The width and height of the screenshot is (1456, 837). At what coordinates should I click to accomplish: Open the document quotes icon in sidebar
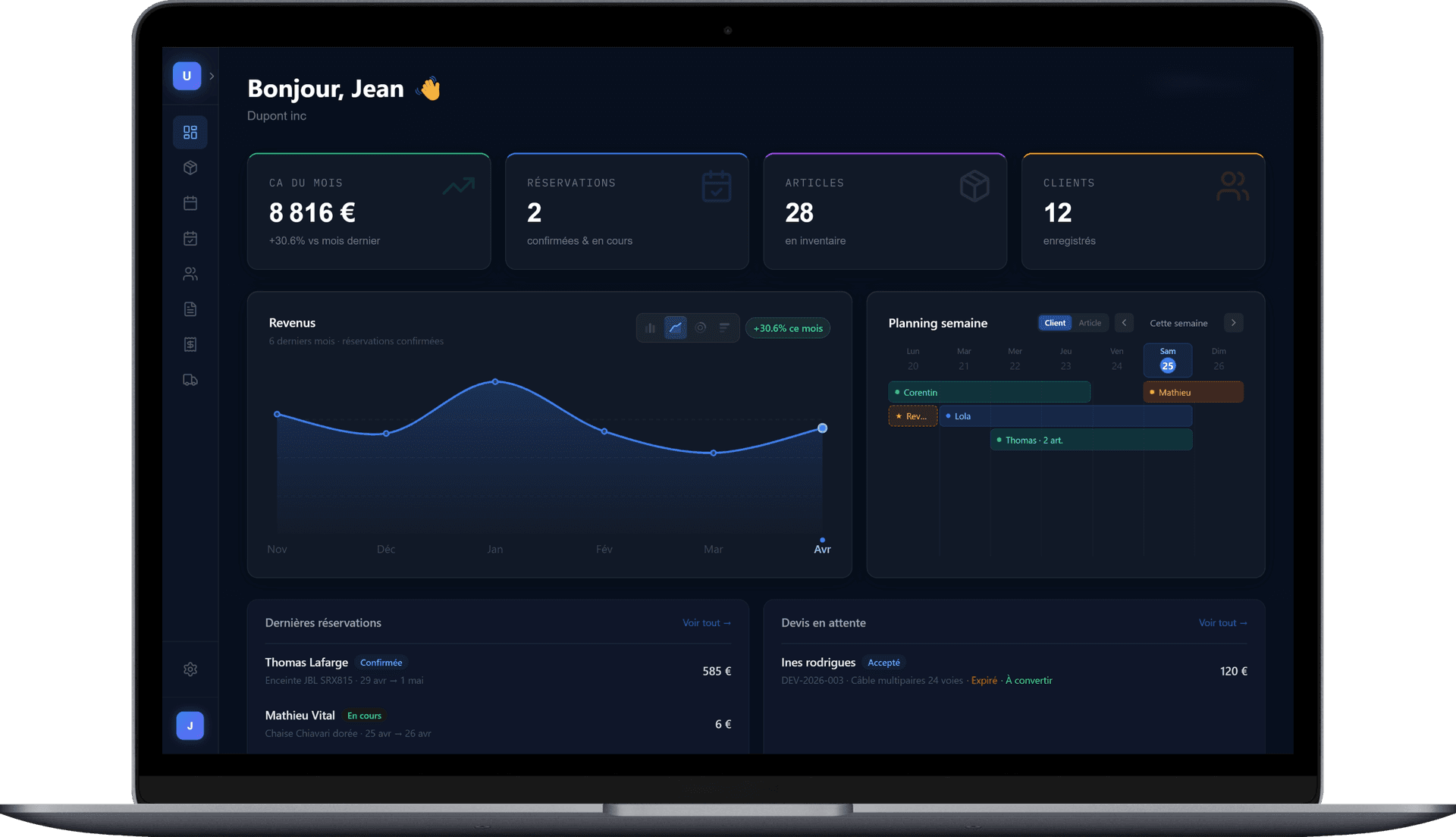[x=190, y=309]
